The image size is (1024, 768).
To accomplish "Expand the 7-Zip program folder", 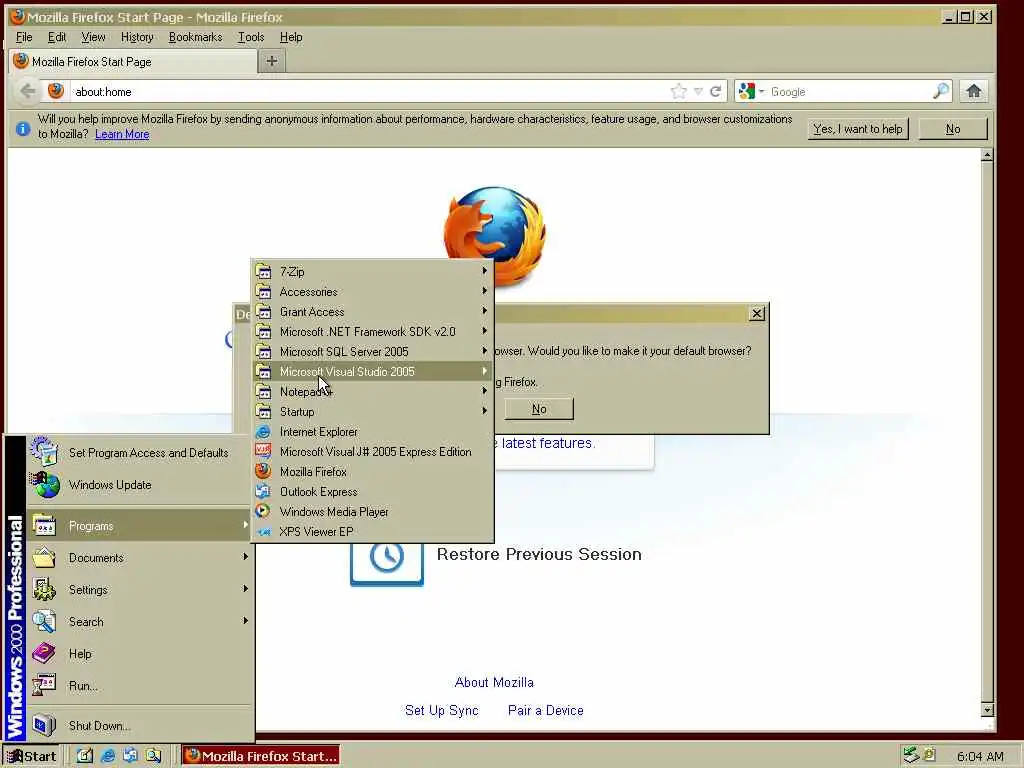I will click(x=372, y=272).
